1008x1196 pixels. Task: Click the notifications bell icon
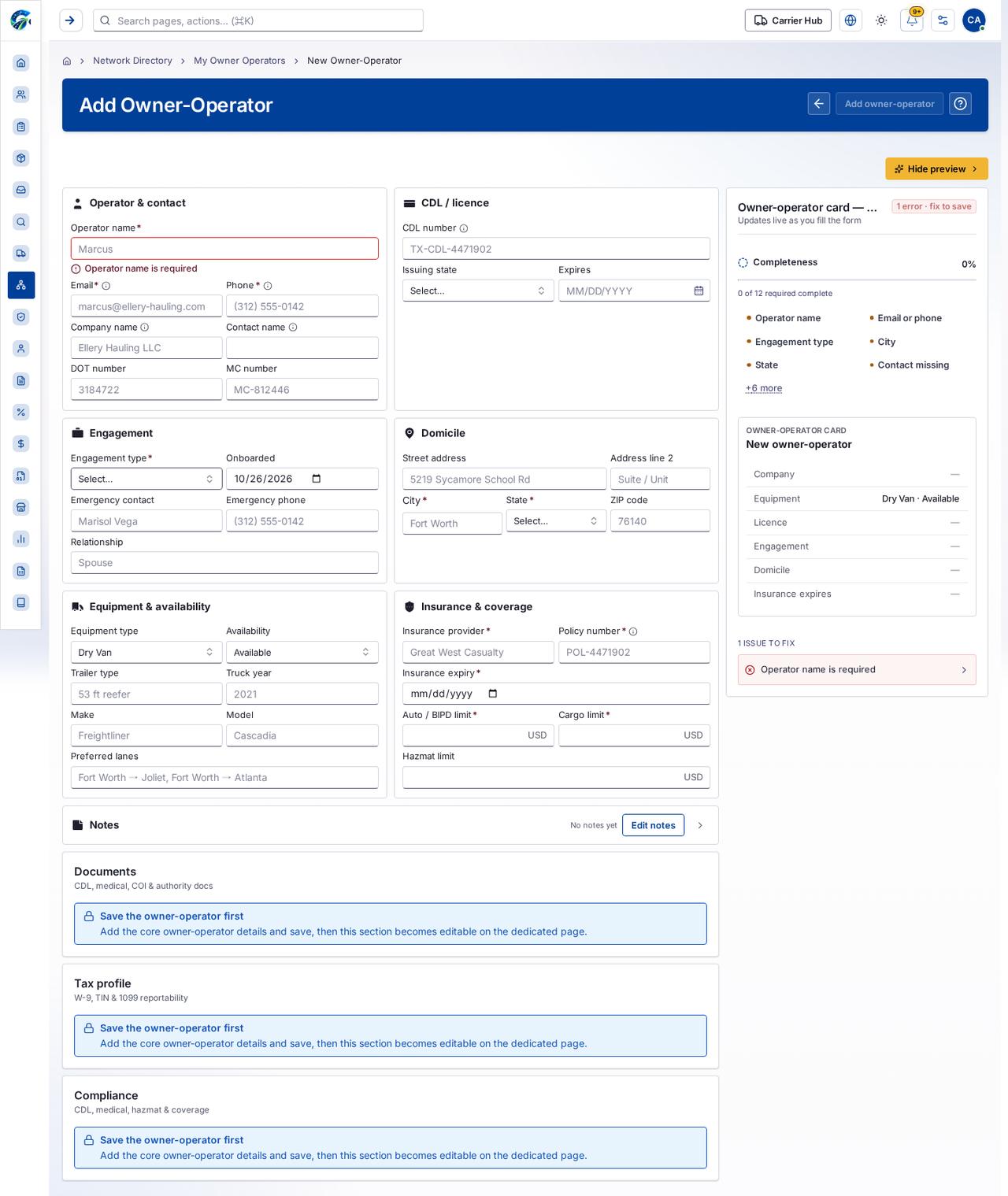[912, 20]
